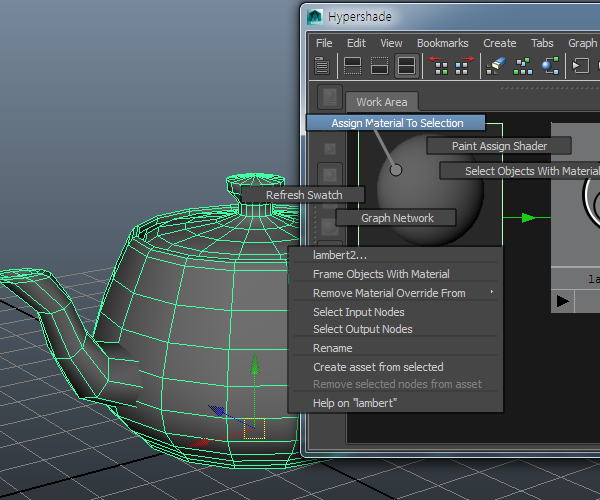This screenshot has height=500, width=600.
Task: Toggle the Create bar panel icon
Action: (322, 66)
